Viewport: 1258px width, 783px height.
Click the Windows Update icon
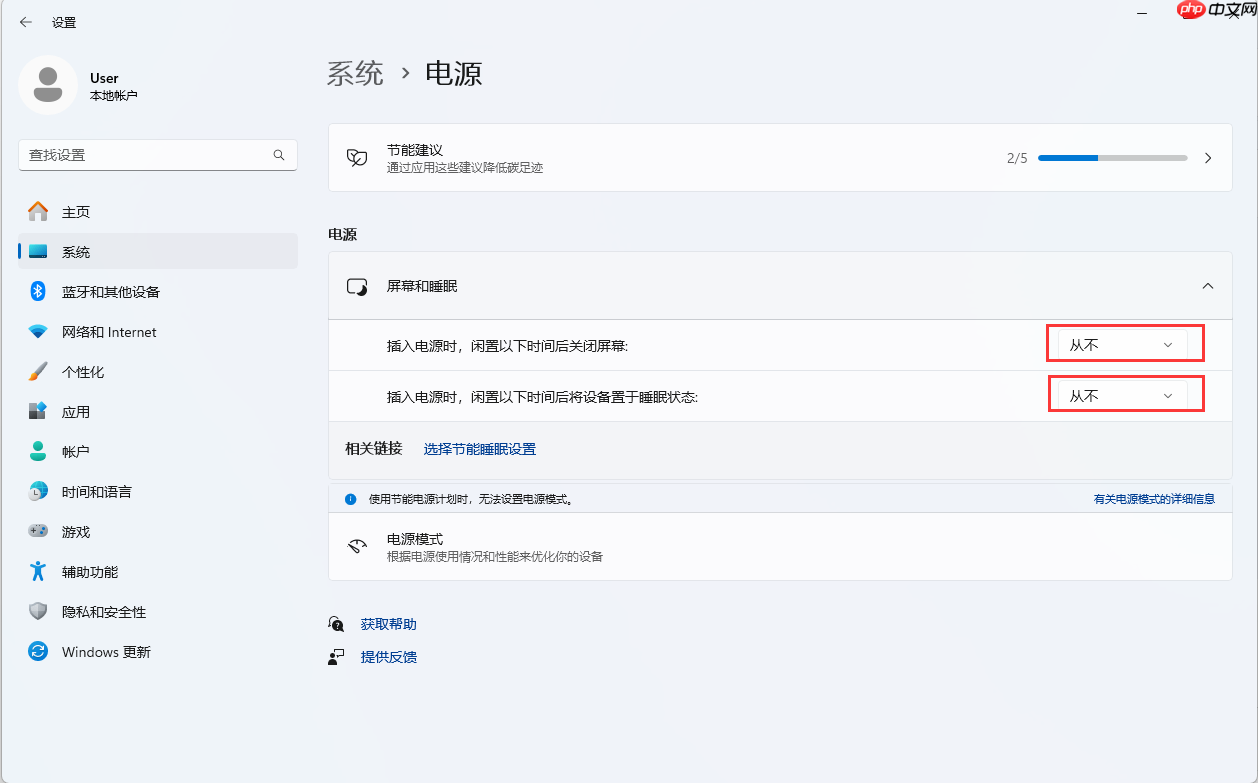click(x=37, y=651)
